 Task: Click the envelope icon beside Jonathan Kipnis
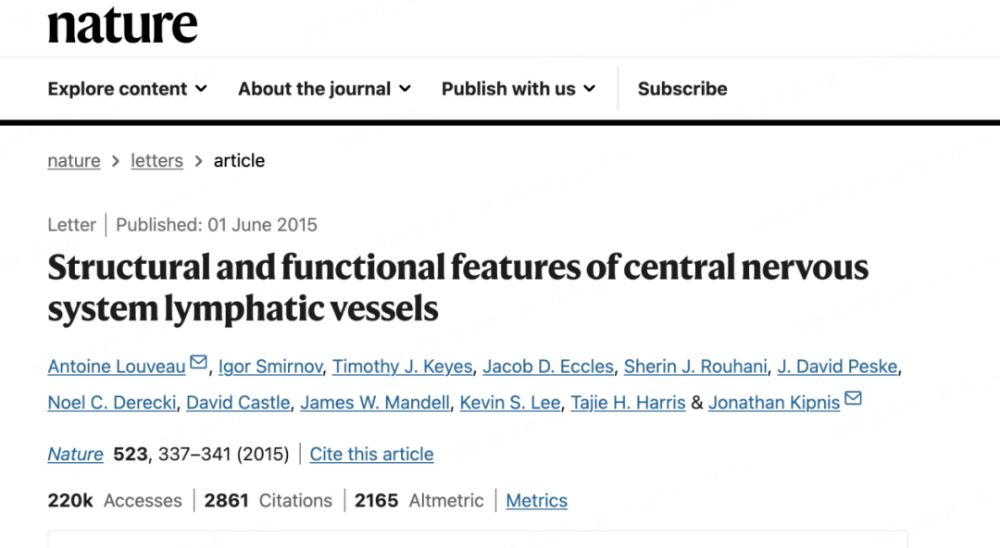click(x=853, y=400)
